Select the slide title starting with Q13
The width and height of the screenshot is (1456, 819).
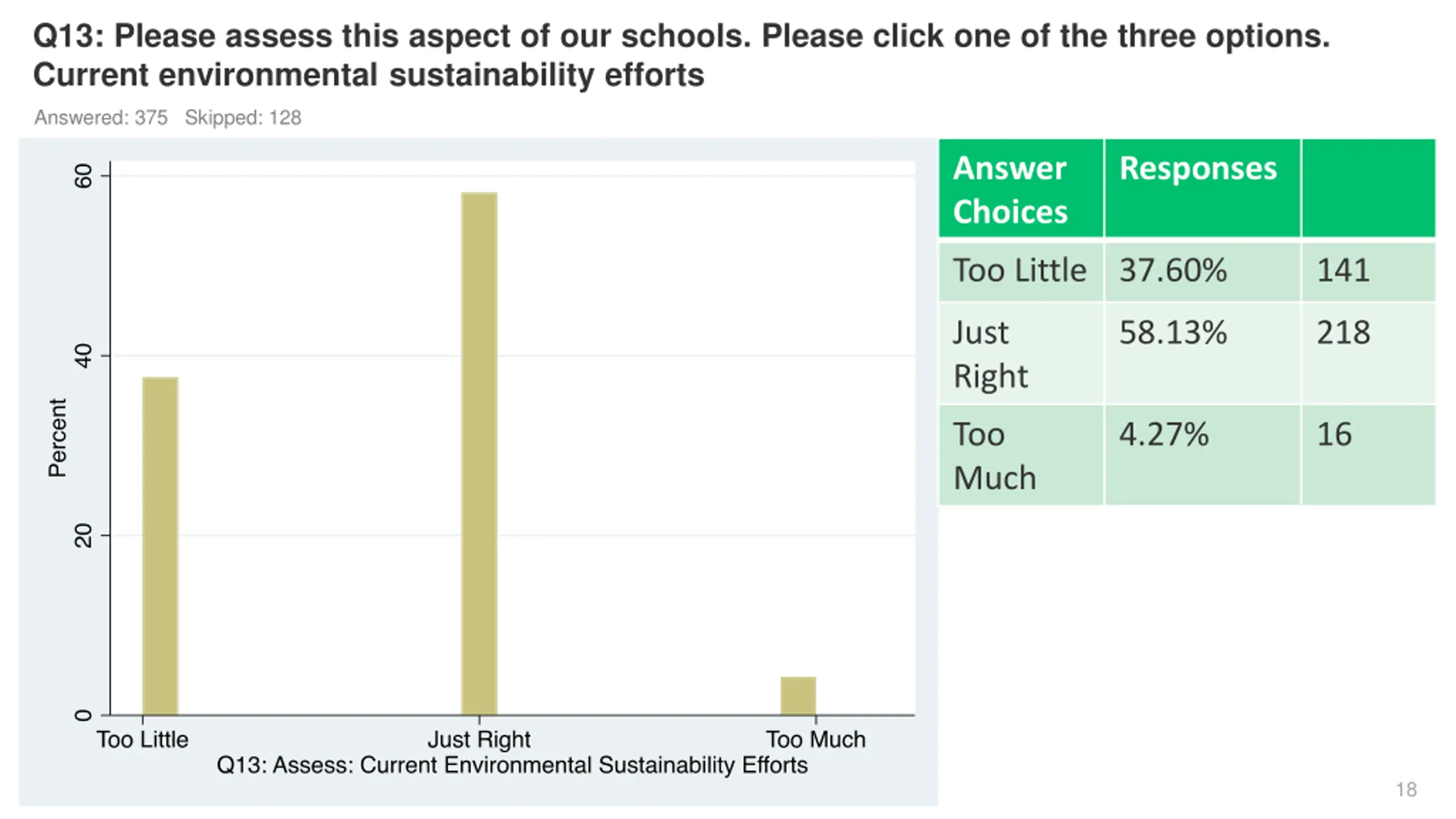click(681, 55)
